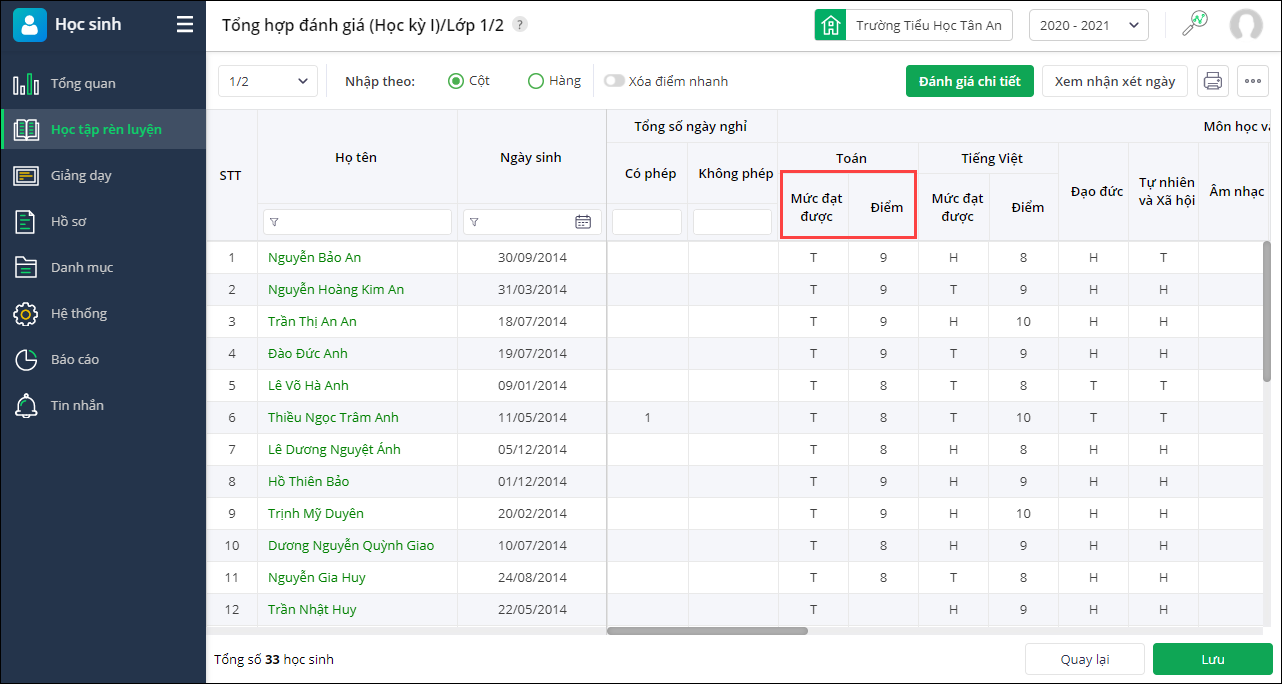Click the print icon in toolbar
The width and height of the screenshot is (1282, 684).
coord(1213,81)
